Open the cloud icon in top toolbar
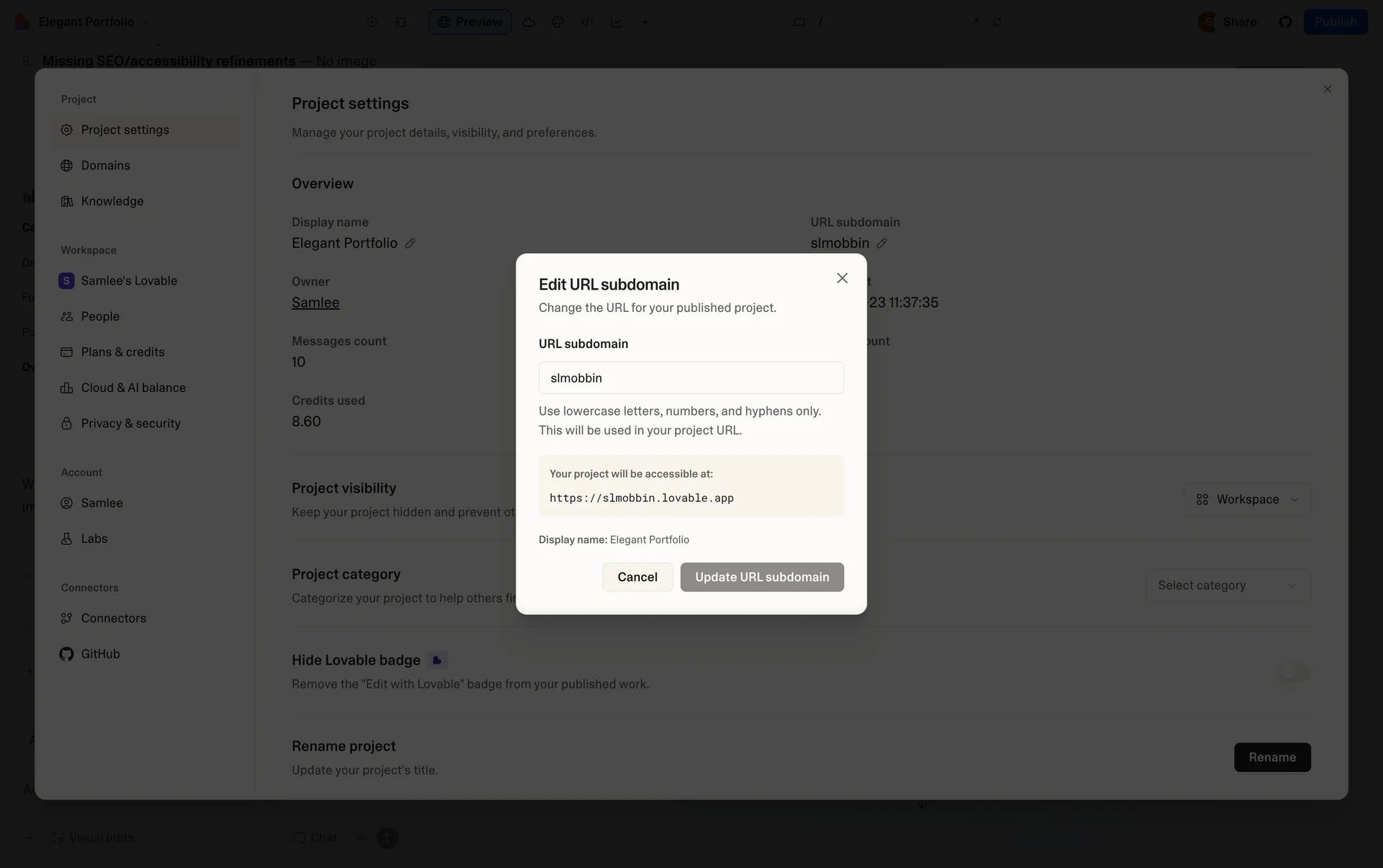Screen dimensions: 1383x868 [x=529, y=22]
